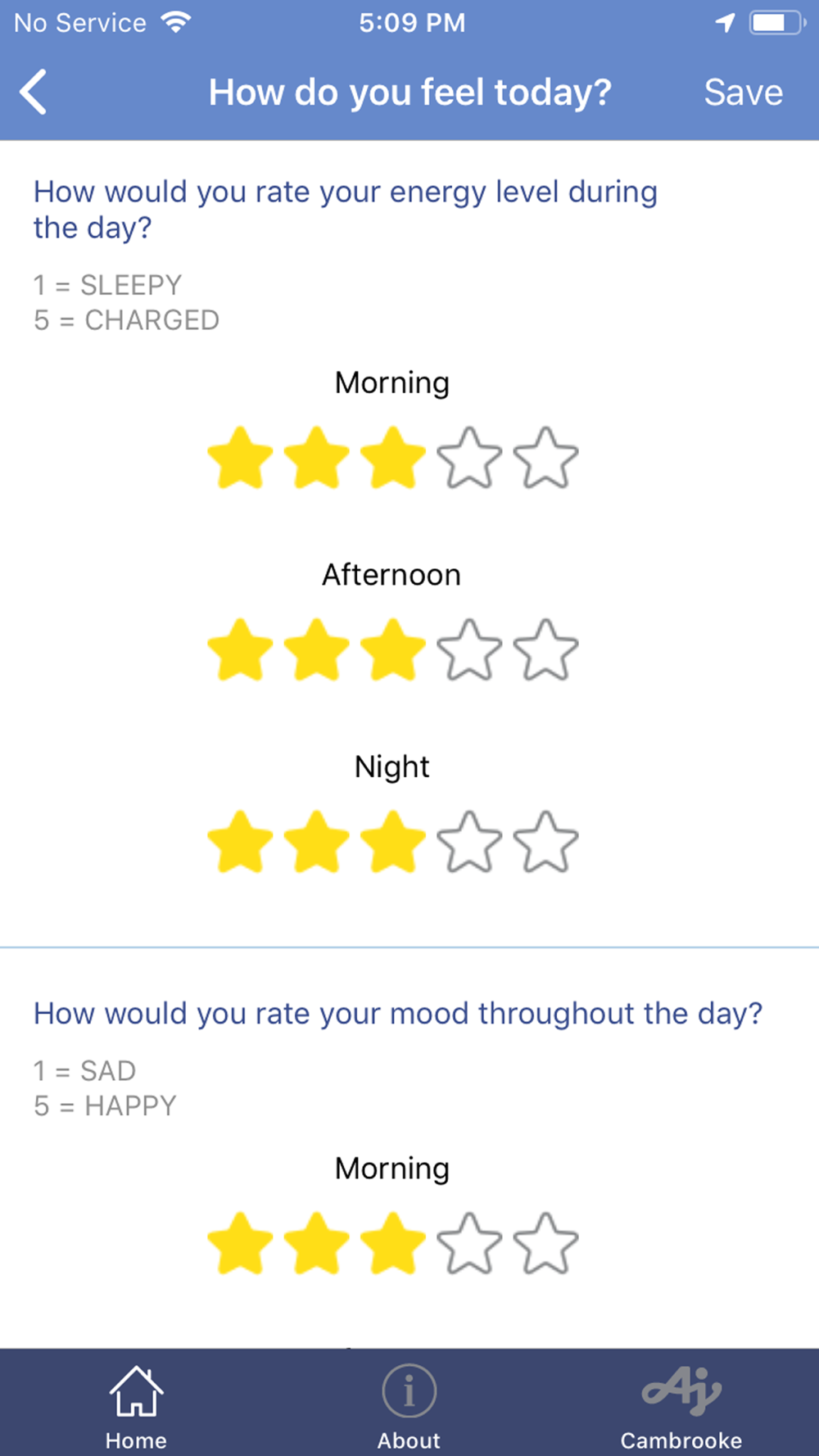Select third star for Afternoon energy
The width and height of the screenshot is (819, 1456).
[393, 650]
